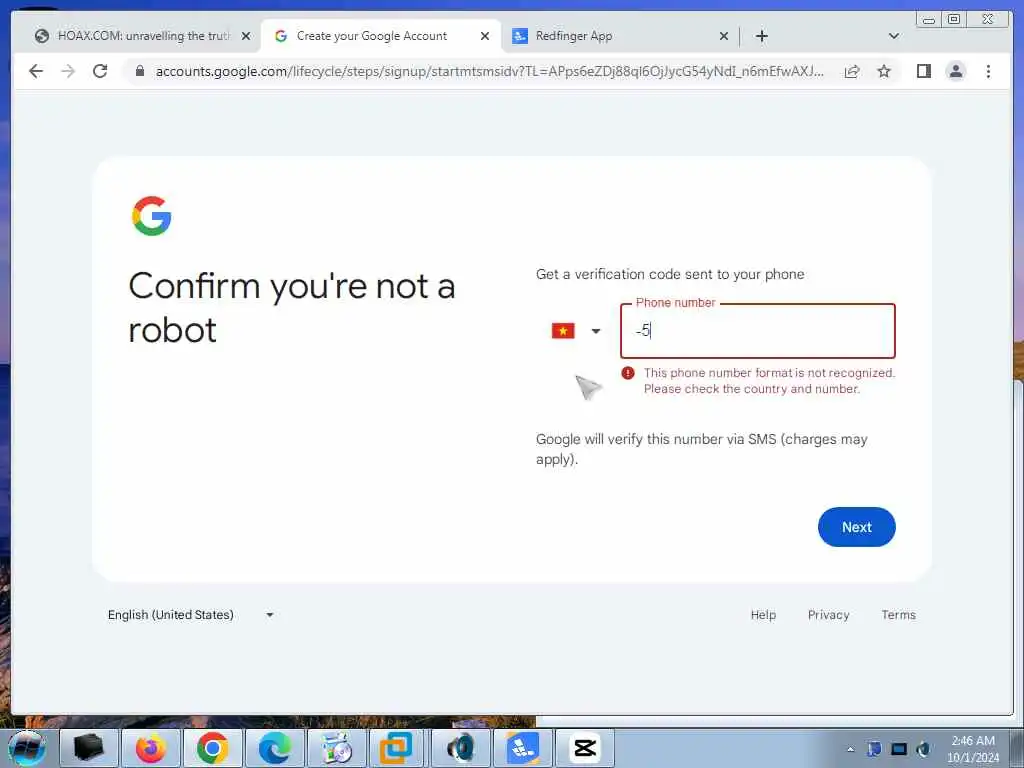Open the Chrome side panel icon
Screen dimensions: 1024x768
pos(923,71)
